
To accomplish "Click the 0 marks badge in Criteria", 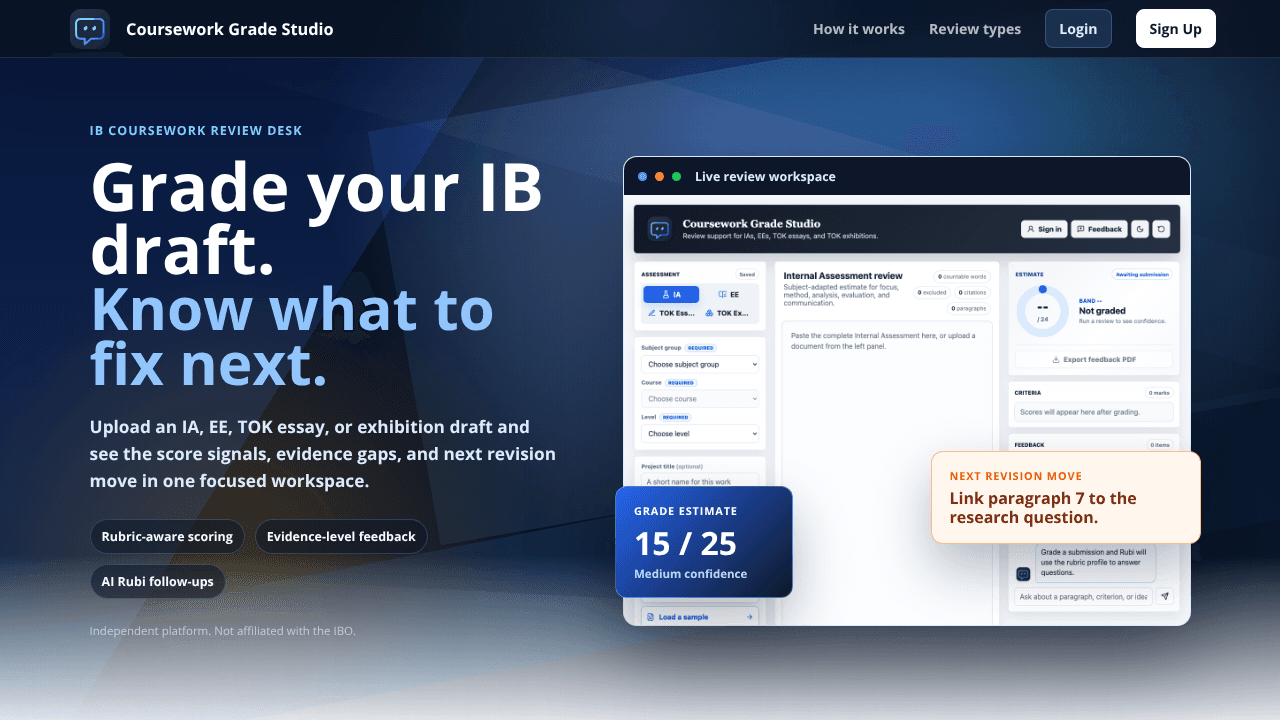I will click(x=1159, y=393).
